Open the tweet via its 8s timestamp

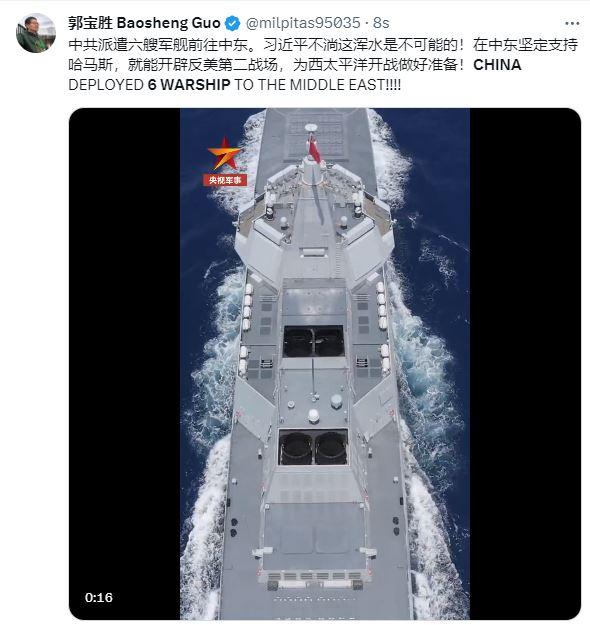point(381,23)
